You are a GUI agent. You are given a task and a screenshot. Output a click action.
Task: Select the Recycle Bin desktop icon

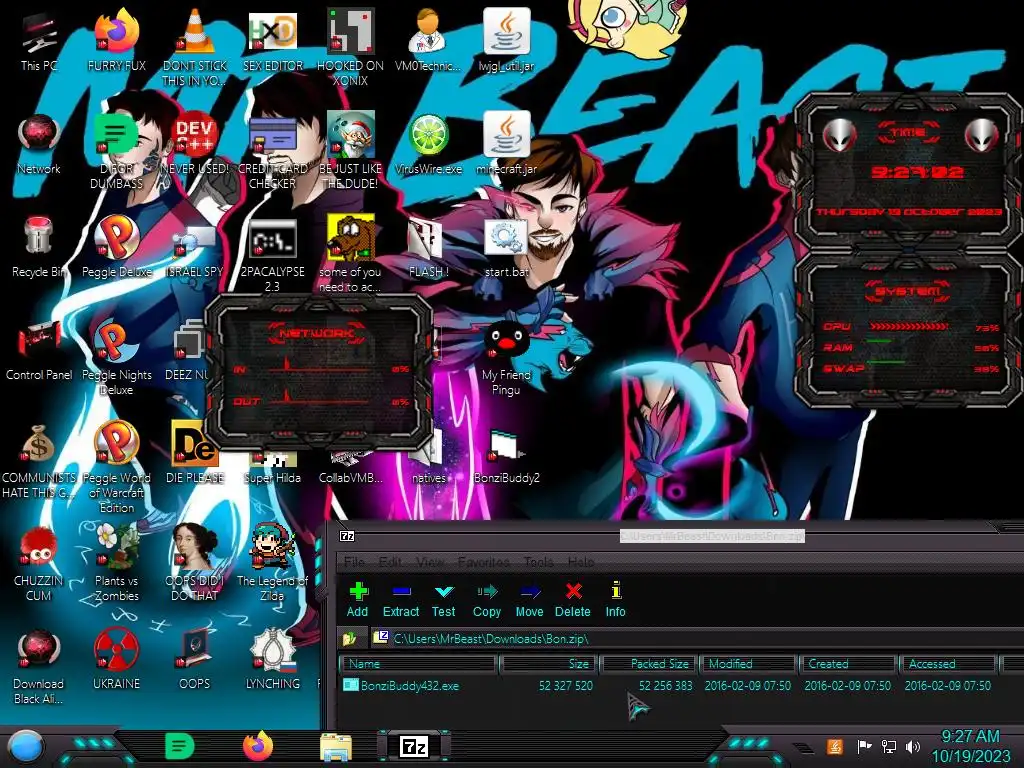click(x=39, y=247)
